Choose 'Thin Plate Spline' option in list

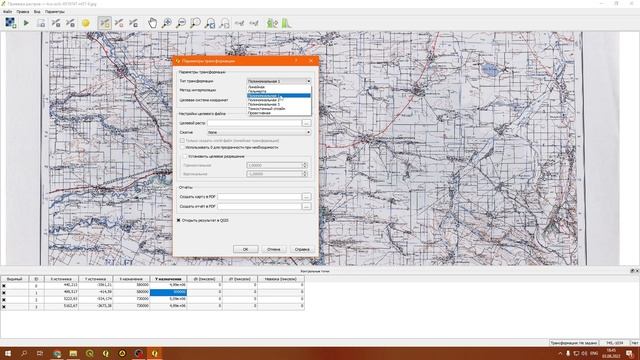279,109
